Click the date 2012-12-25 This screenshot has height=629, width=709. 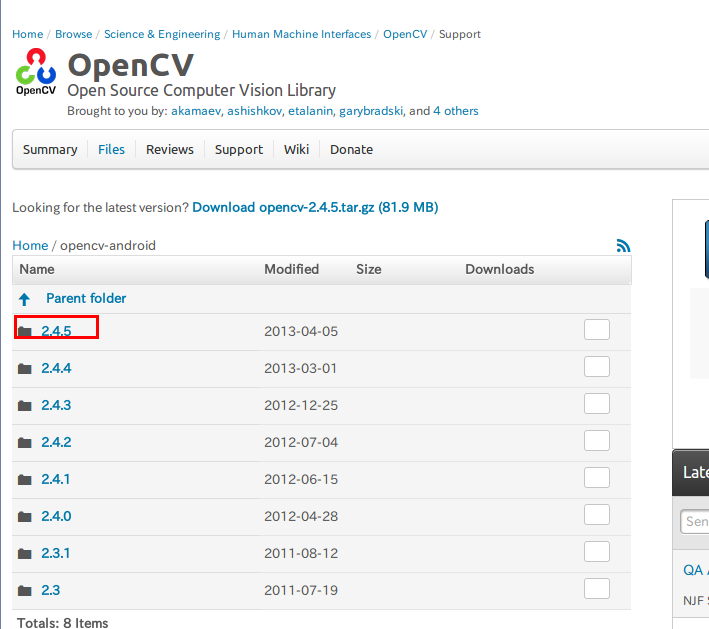point(301,406)
